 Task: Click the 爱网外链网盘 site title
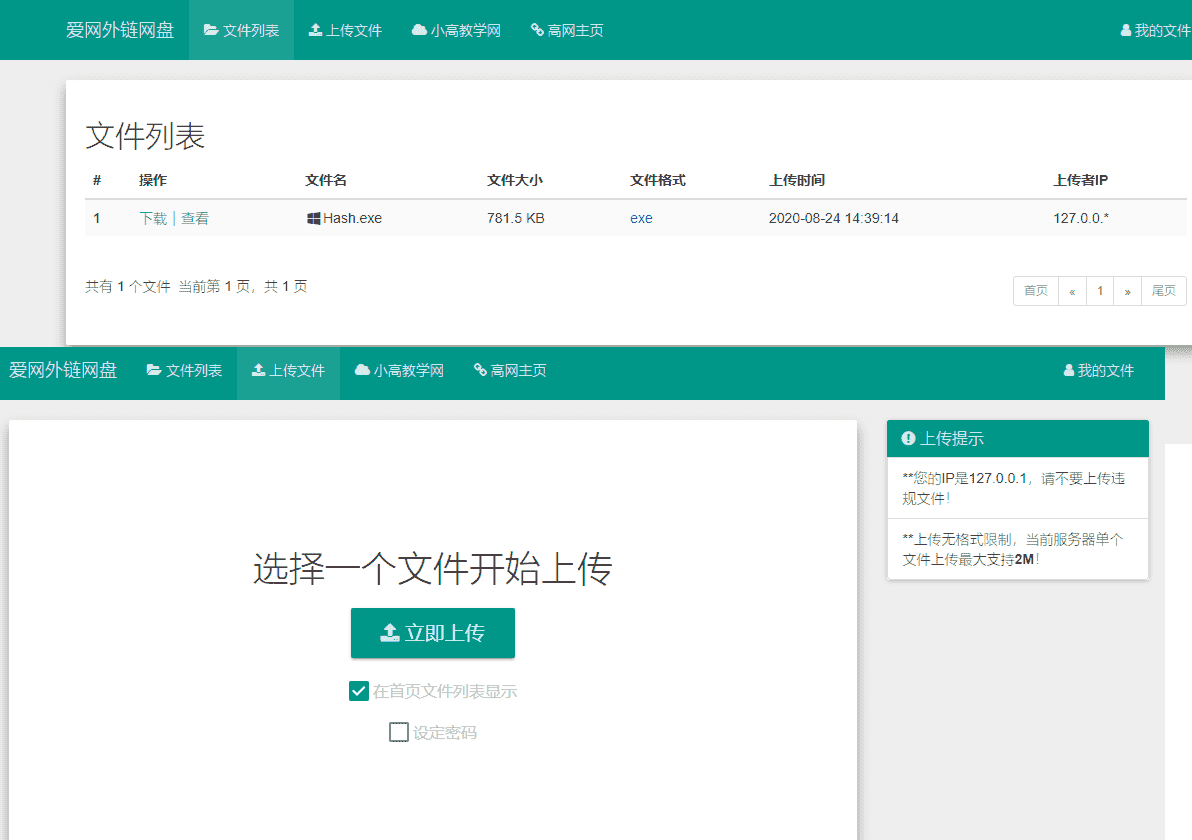(121, 30)
